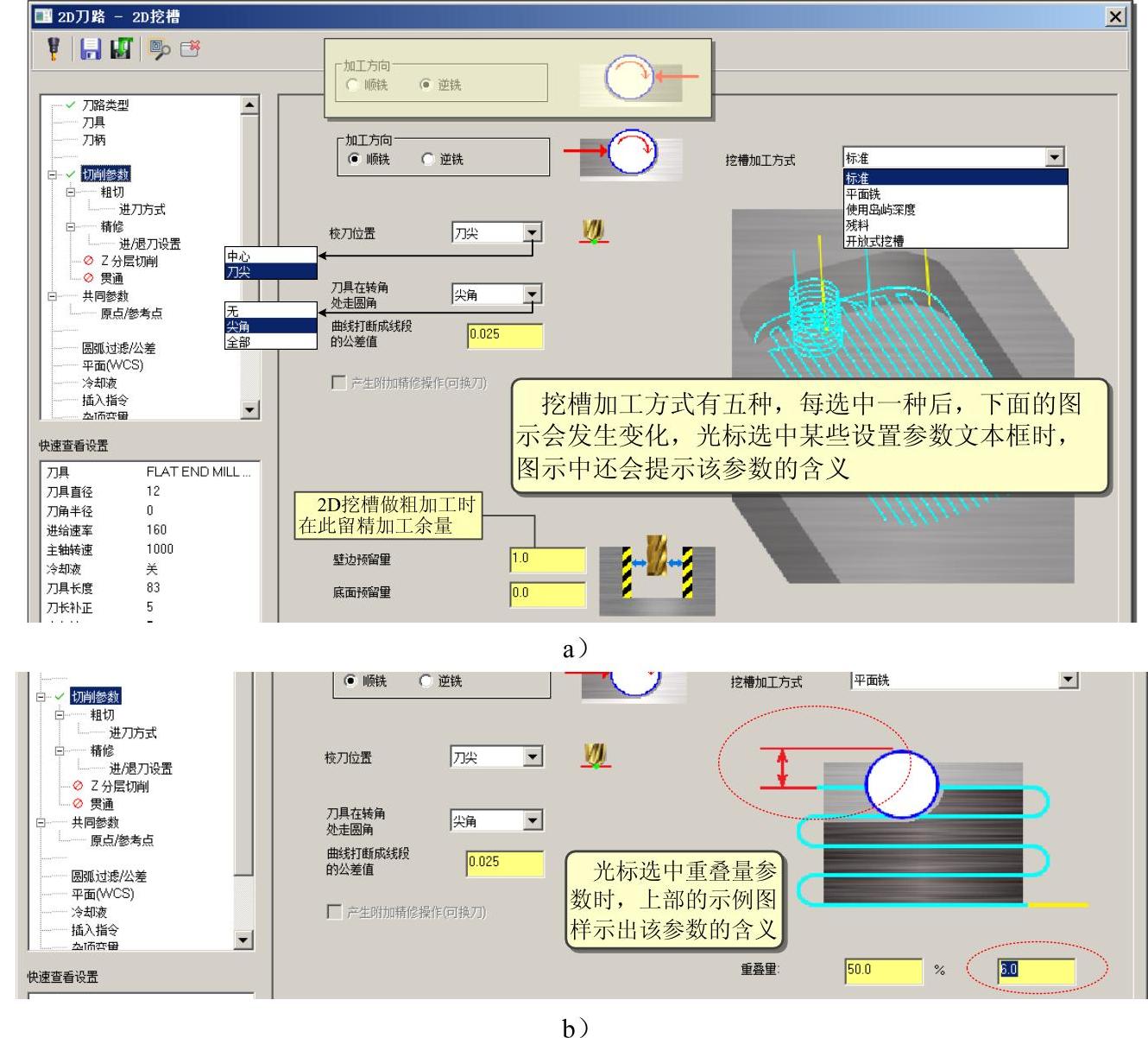Select 全部 in the corner rounding popup
1148x1038 pixels.
pyautogui.click(x=238, y=342)
